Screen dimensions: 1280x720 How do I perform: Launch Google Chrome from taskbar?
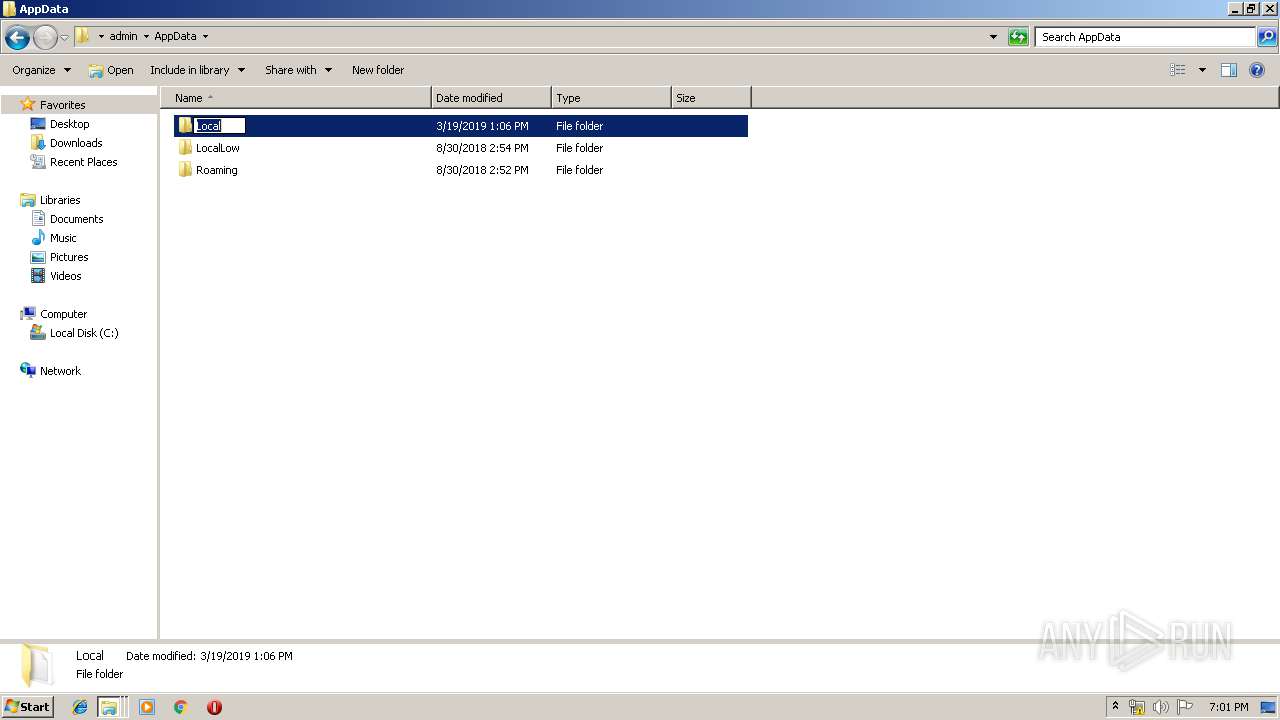click(x=181, y=707)
